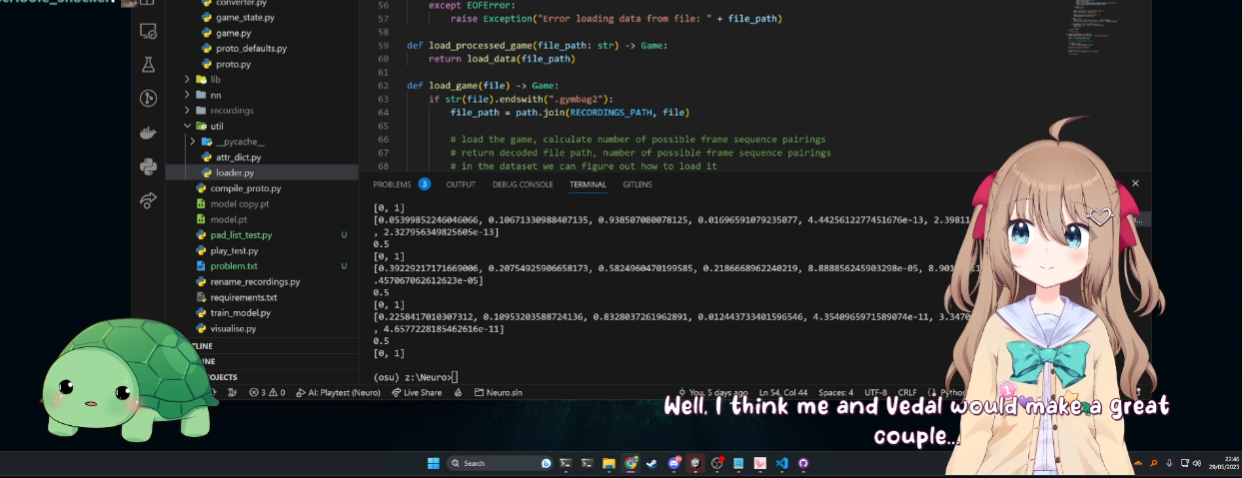Open model.pt file
Image resolution: width=1242 pixels, height=478 pixels.
point(228,219)
